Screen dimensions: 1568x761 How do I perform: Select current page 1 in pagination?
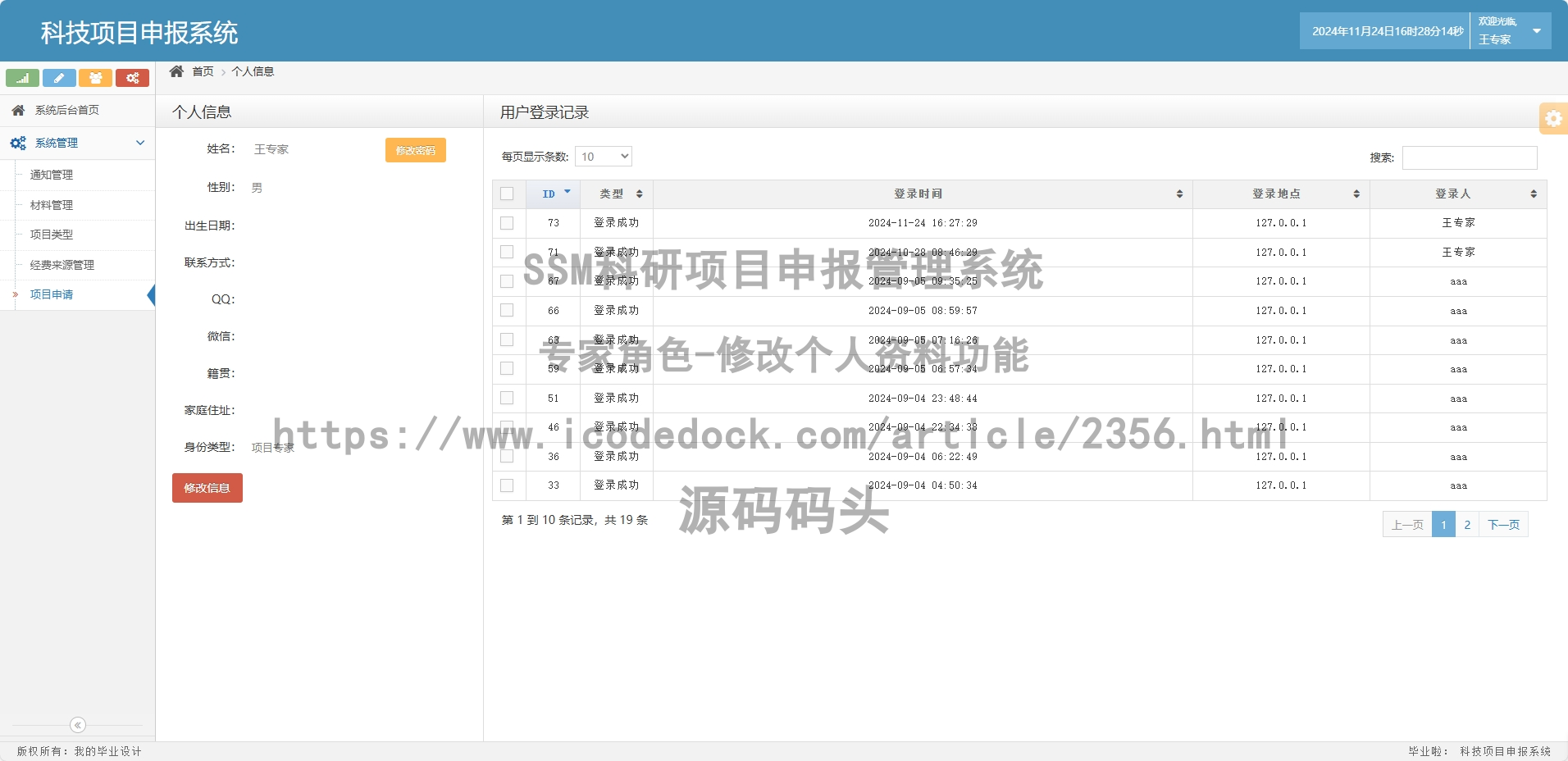click(1443, 525)
